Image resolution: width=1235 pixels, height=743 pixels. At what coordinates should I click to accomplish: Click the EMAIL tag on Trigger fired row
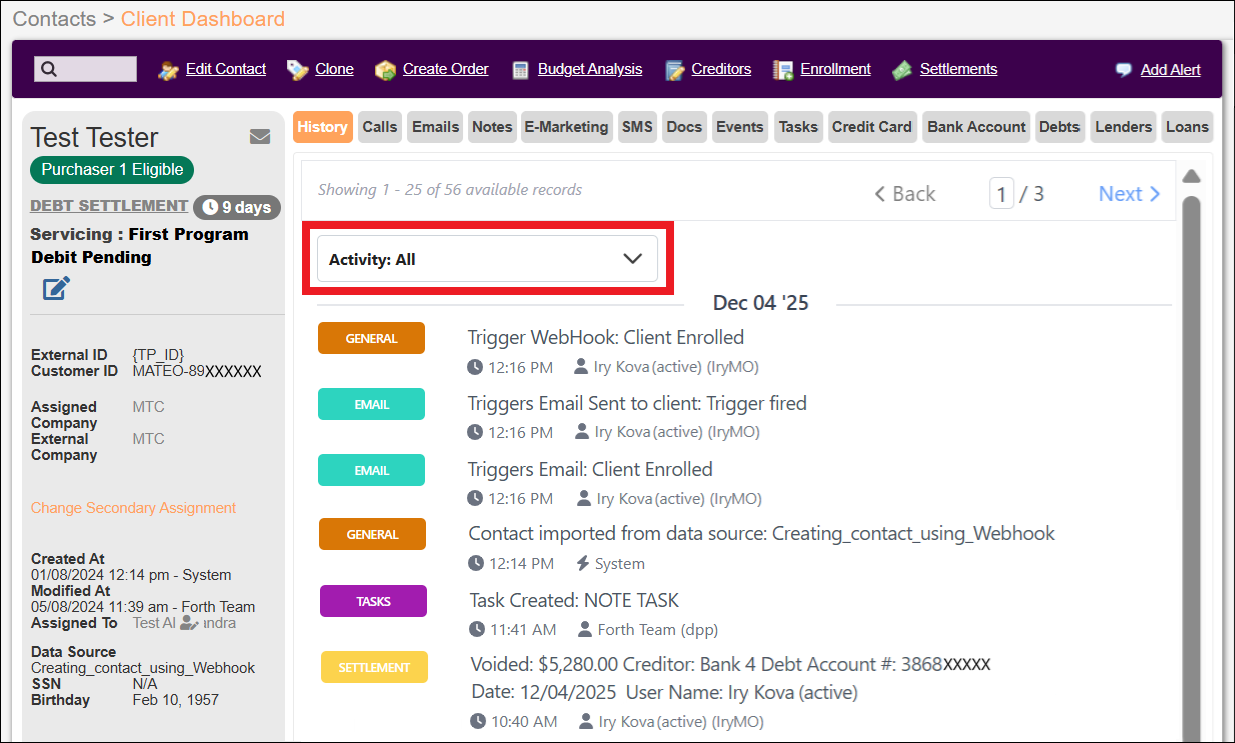371,404
